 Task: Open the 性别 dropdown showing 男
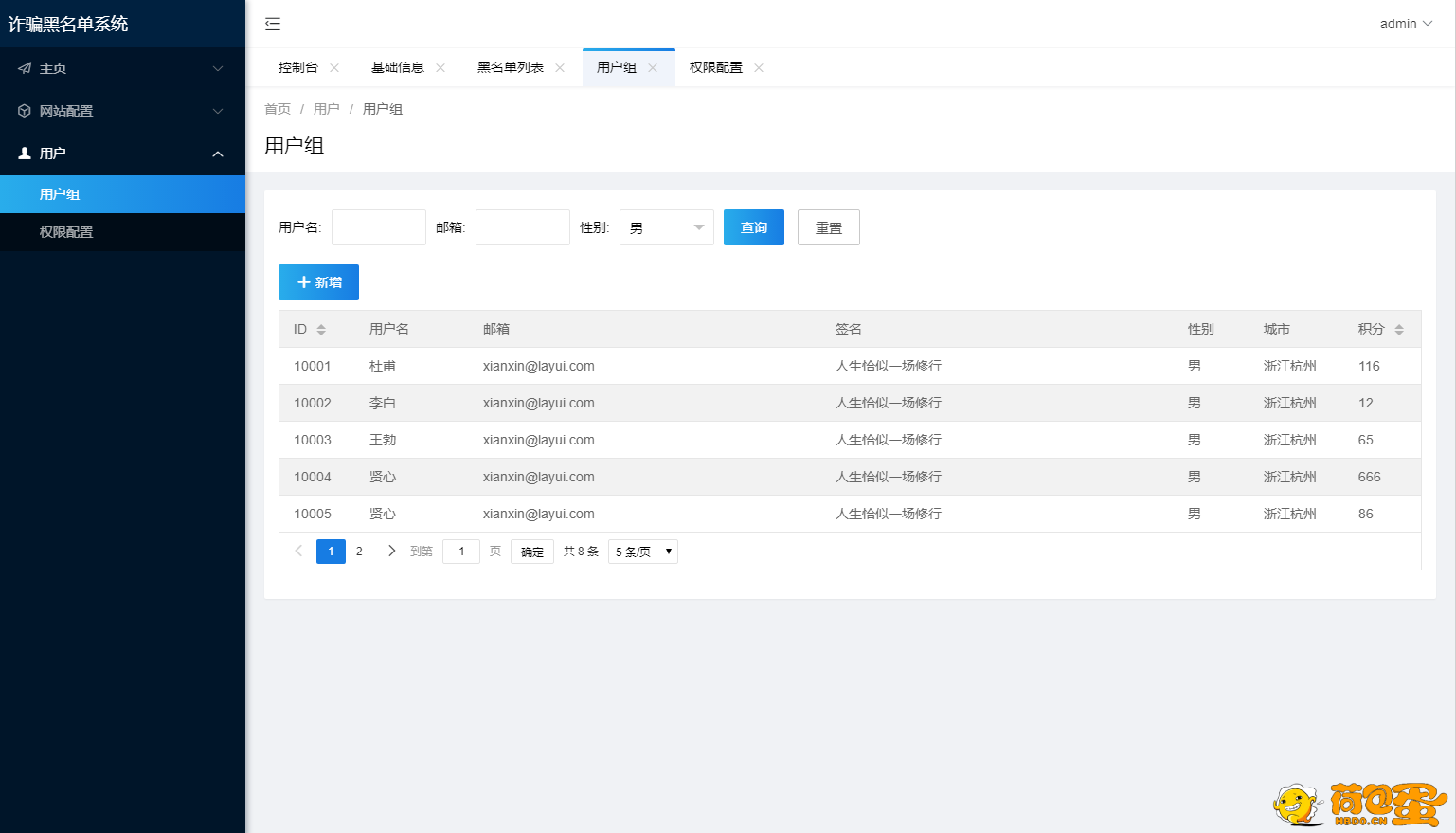pyautogui.click(x=667, y=227)
